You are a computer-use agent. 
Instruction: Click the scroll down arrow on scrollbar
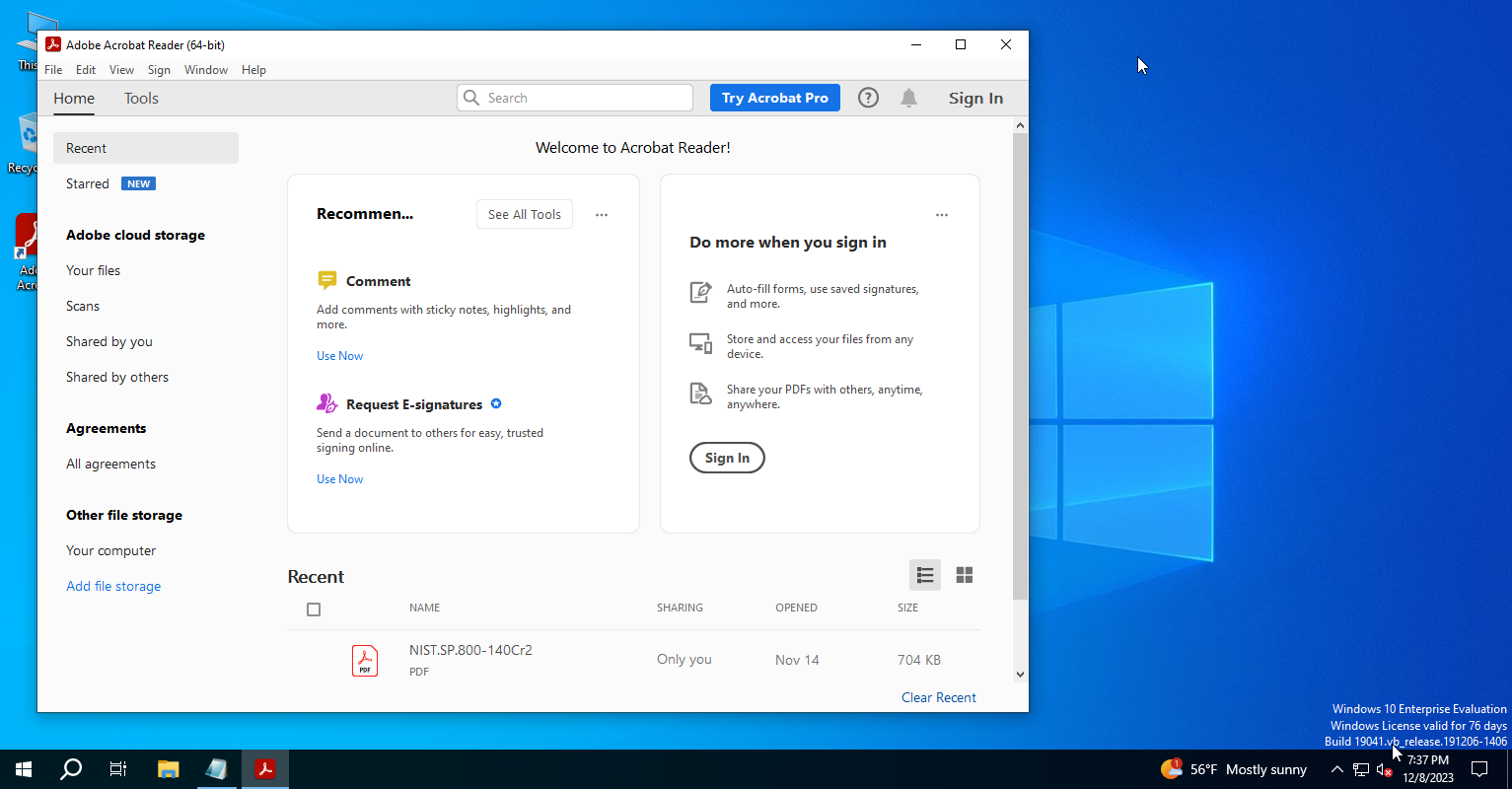click(x=1020, y=675)
